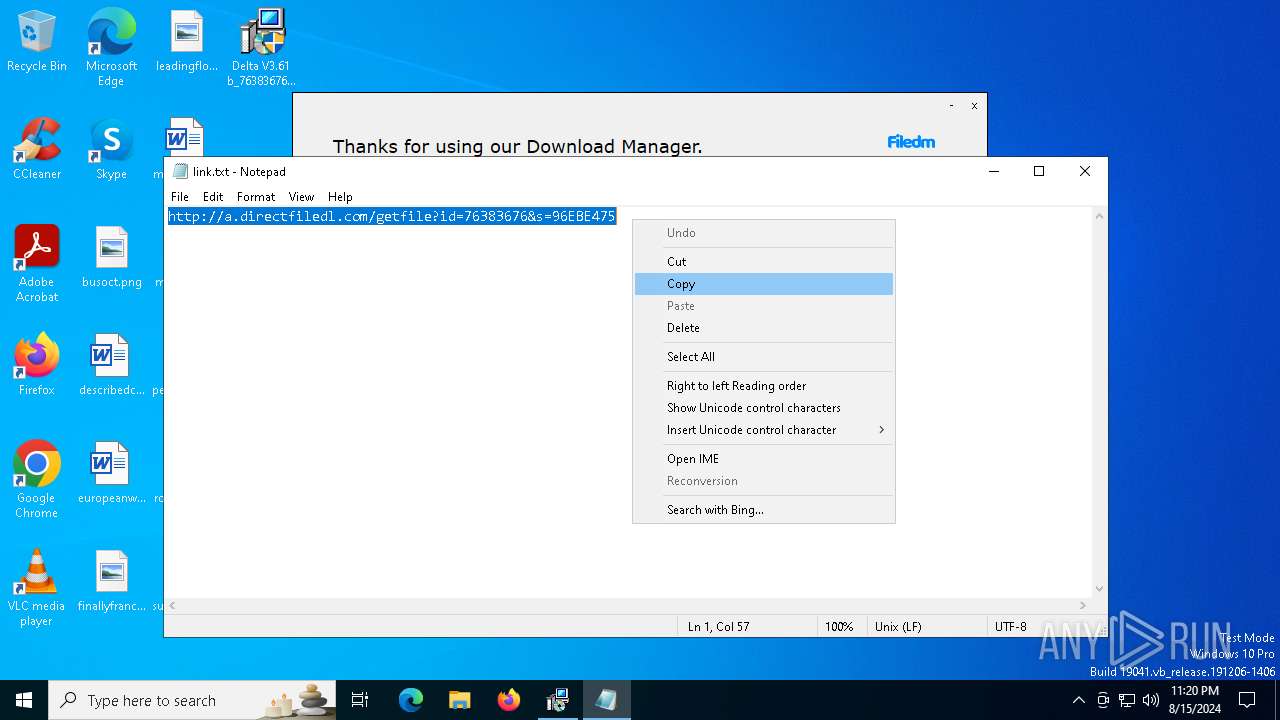Close the Download Manager window

tap(974, 105)
